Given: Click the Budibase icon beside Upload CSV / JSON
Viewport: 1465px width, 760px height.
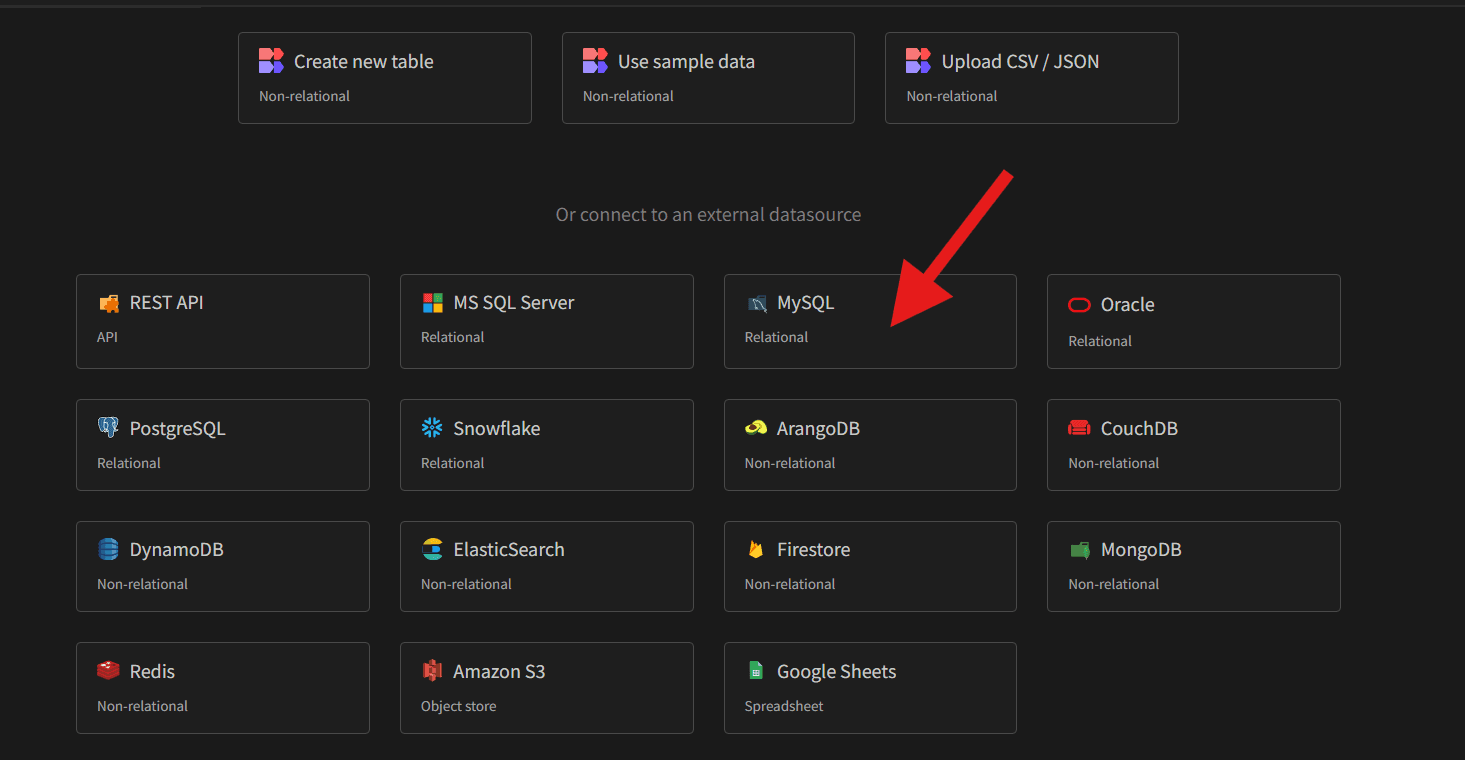Looking at the screenshot, I should [918, 61].
